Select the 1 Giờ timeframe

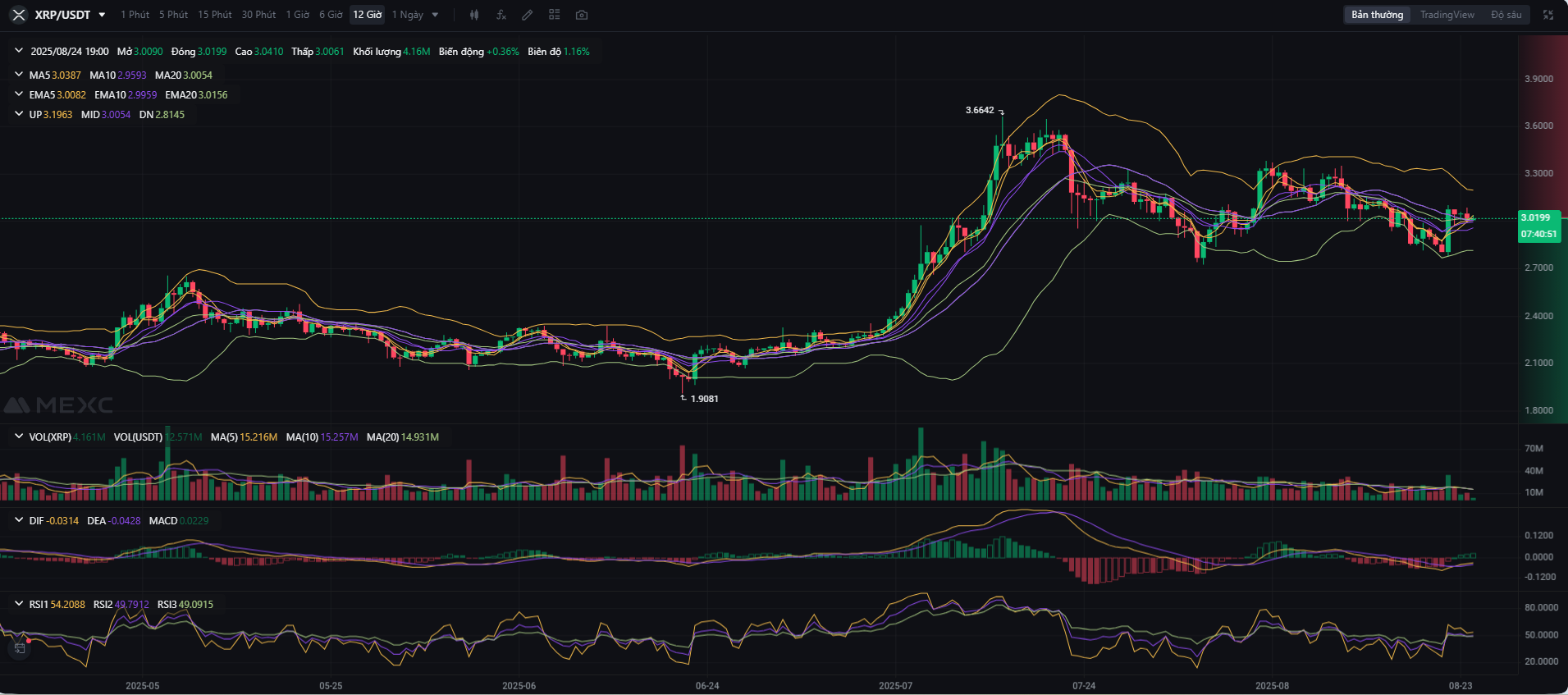(x=298, y=15)
